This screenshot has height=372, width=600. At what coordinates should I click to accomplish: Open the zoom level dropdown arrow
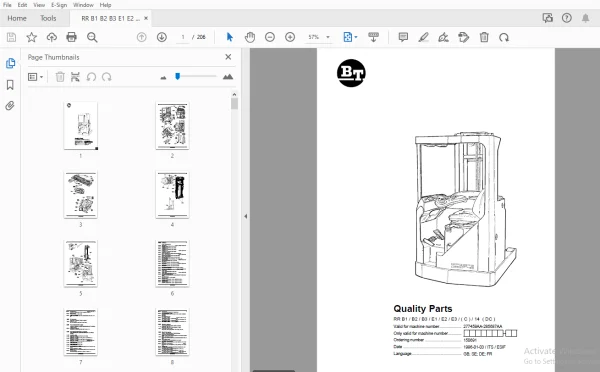328,37
